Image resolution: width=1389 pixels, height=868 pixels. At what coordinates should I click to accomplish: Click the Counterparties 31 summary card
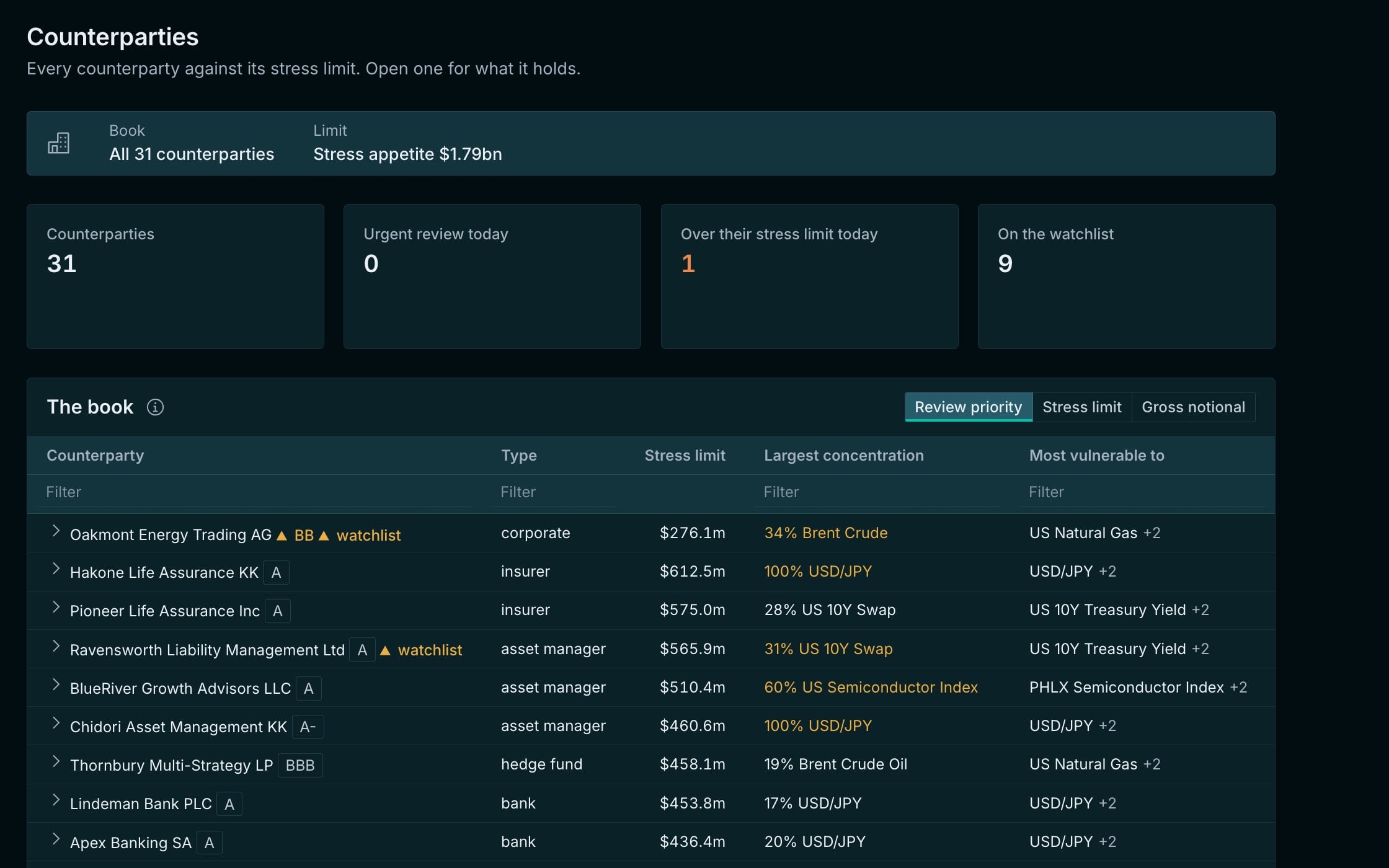(175, 277)
